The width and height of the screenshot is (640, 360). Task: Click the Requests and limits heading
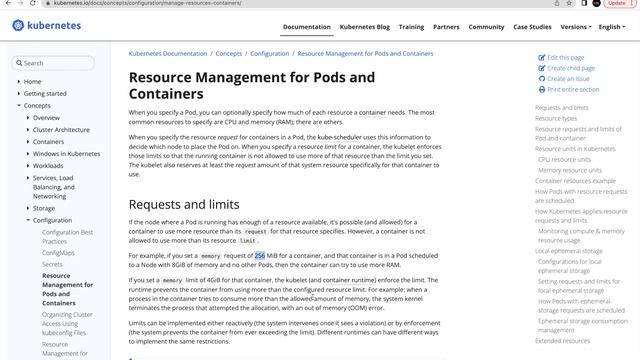[x=184, y=204]
